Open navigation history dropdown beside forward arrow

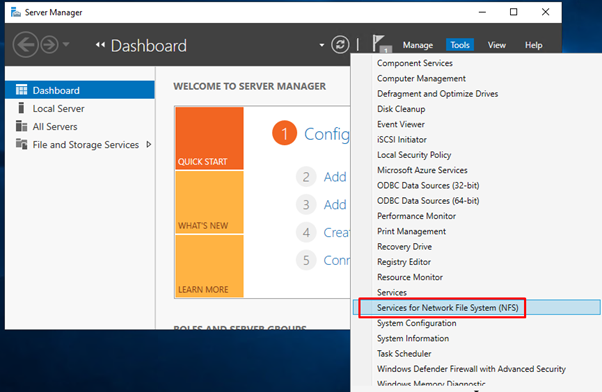click(66, 45)
